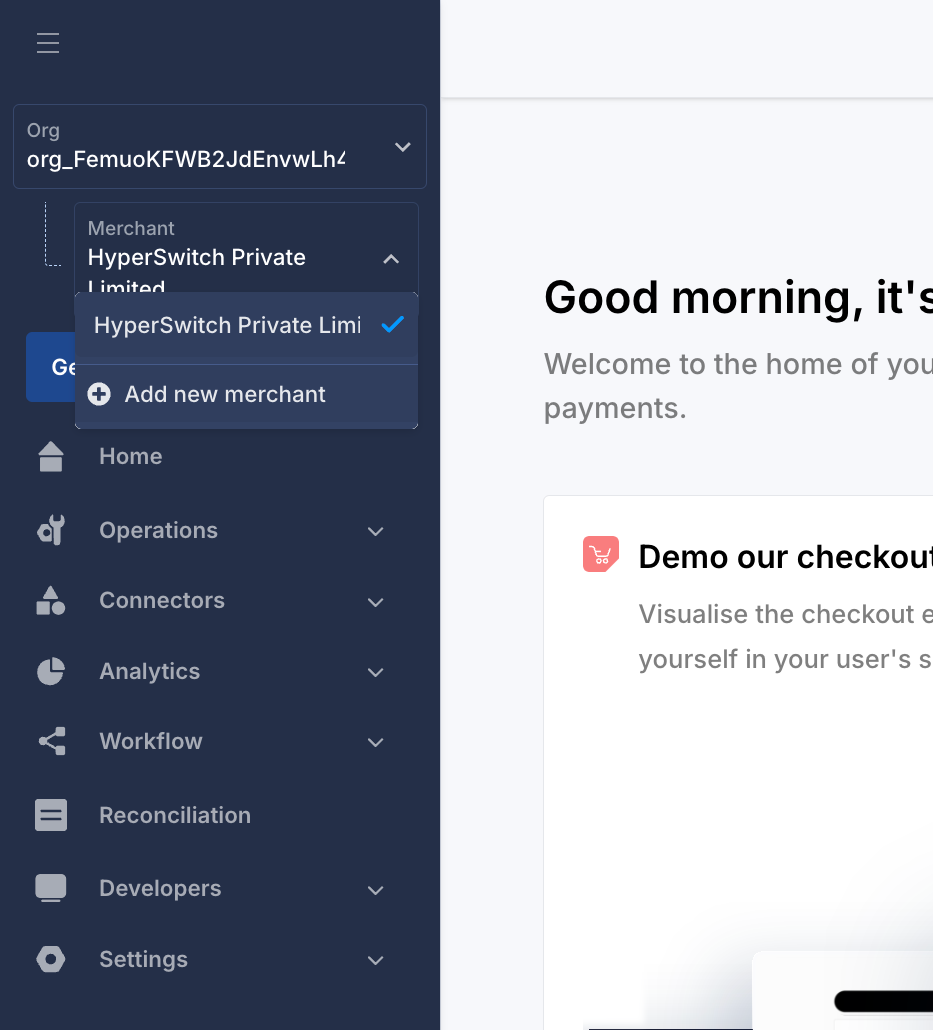
Task: Click Add new merchant option
Action: [x=225, y=395]
